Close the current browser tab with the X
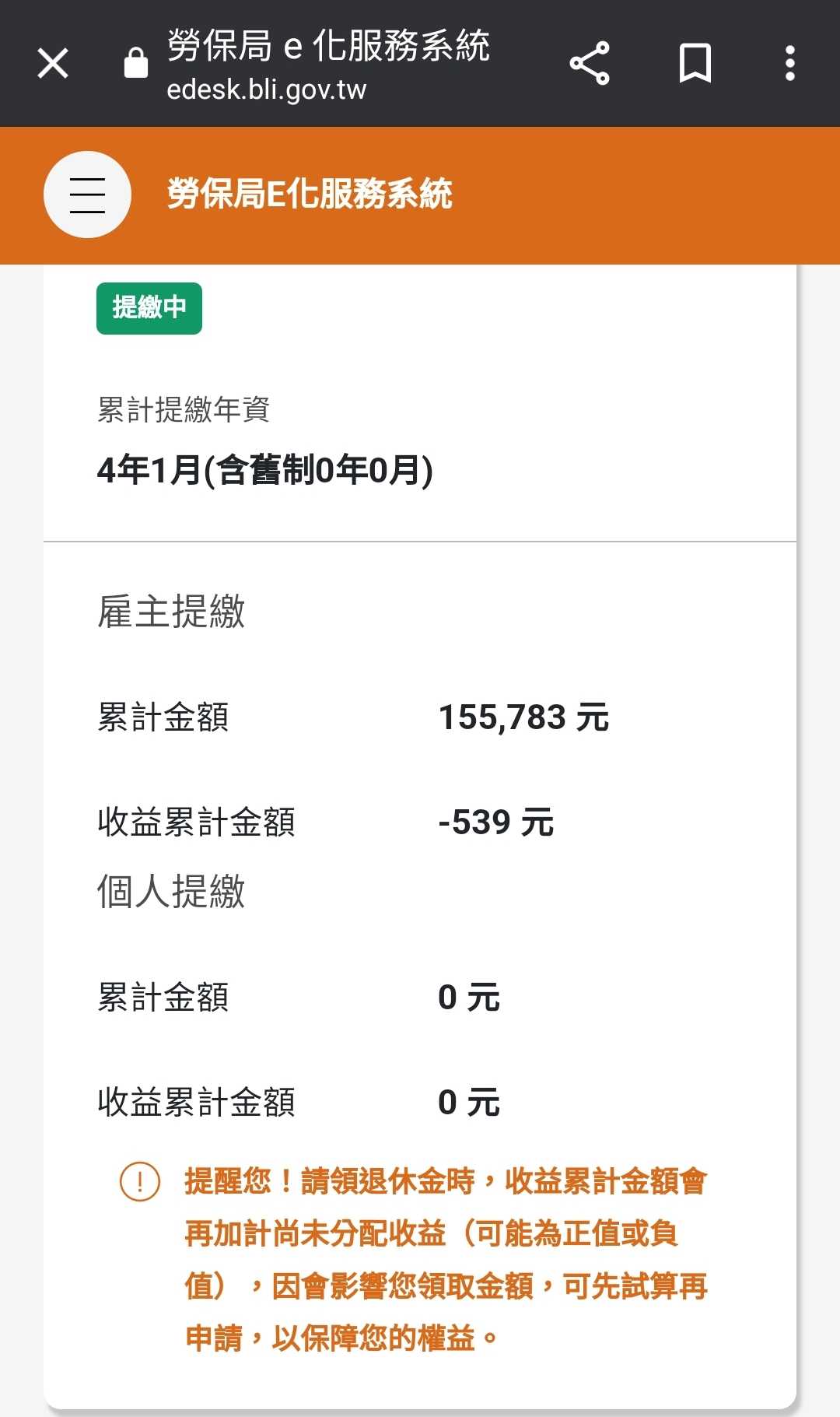 51,62
